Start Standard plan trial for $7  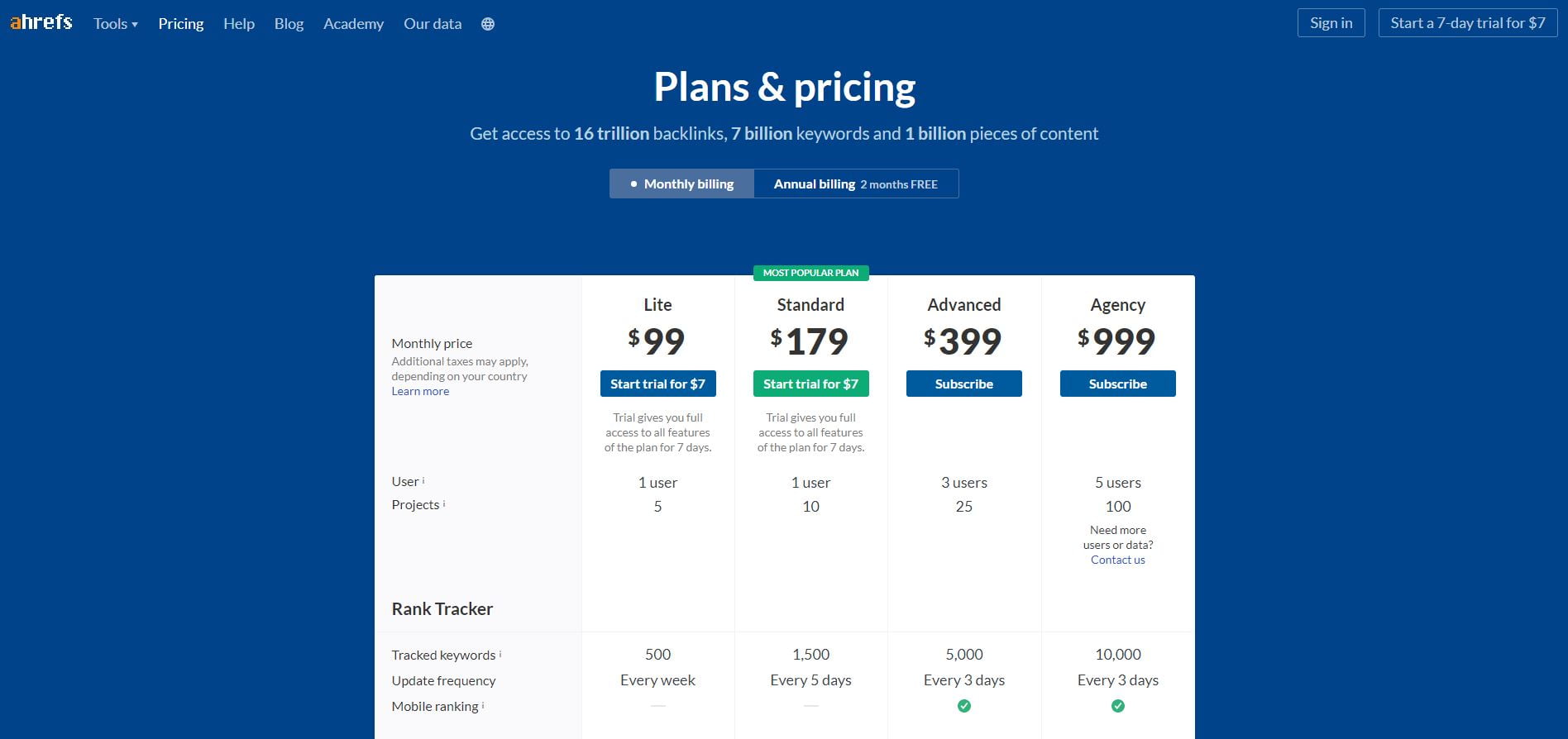pyautogui.click(x=810, y=384)
